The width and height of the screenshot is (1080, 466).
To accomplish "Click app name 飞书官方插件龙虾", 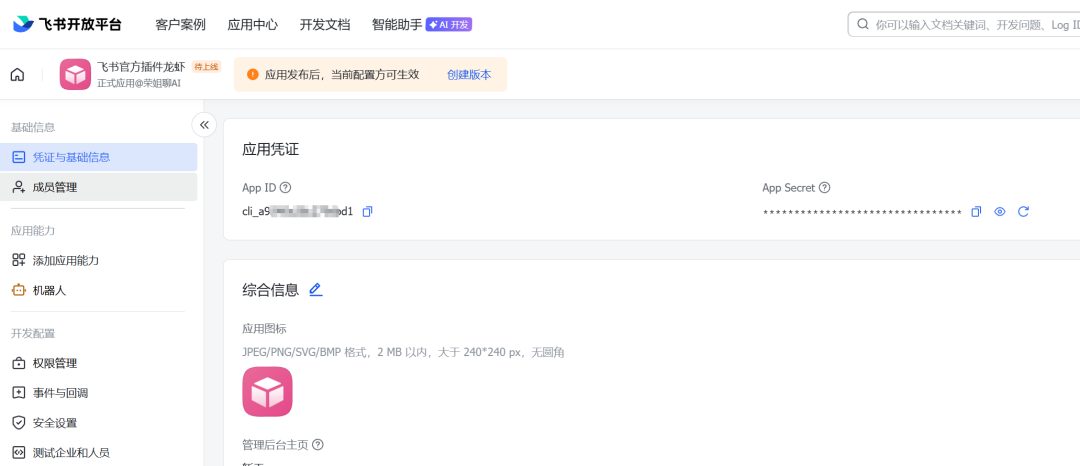I will click(x=141, y=67).
